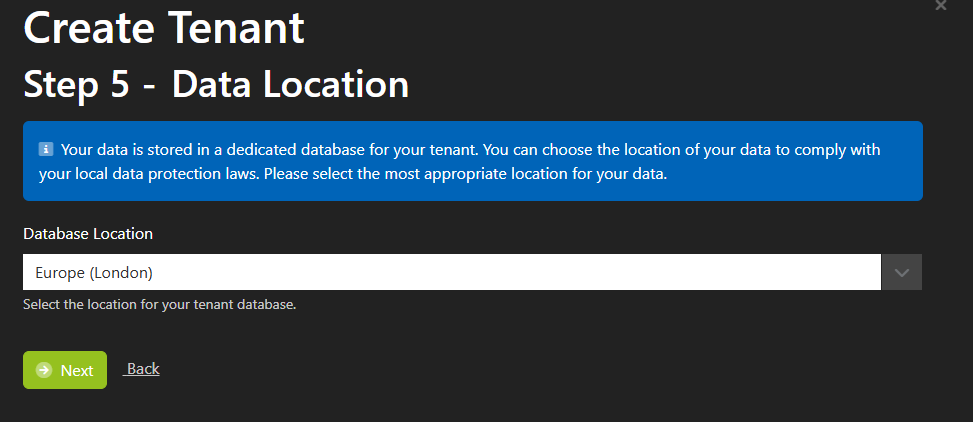The image size is (973, 422).
Task: Click the info icon in blue banner
Action: tap(46, 150)
